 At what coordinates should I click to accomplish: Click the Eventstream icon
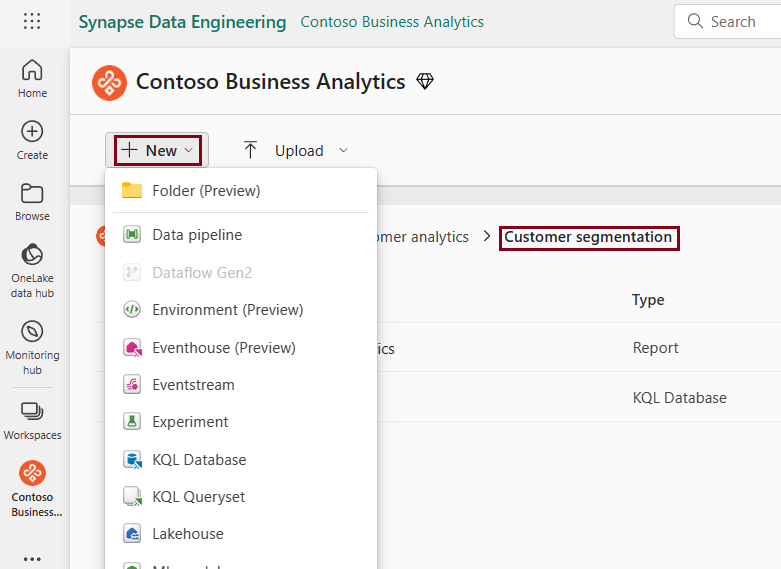[132, 385]
